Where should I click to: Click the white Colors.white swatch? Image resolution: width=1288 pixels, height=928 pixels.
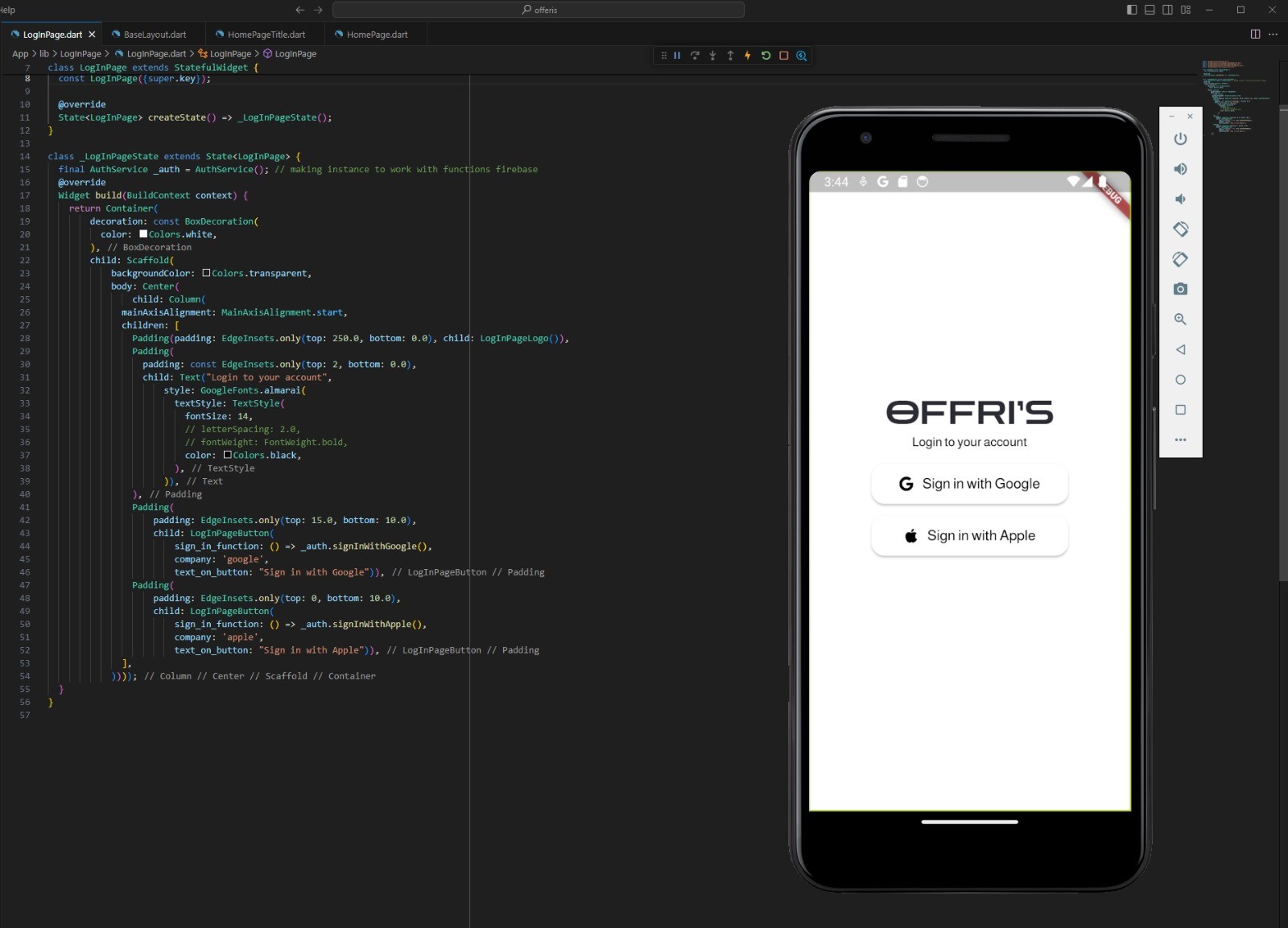[143, 234]
